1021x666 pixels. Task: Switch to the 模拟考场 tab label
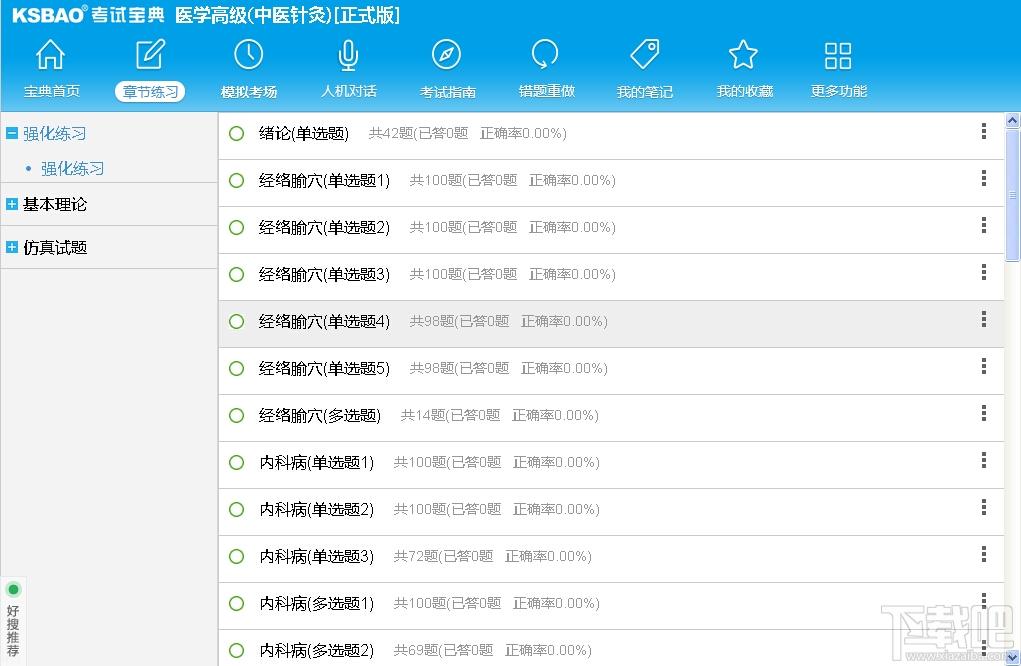pyautogui.click(x=249, y=92)
